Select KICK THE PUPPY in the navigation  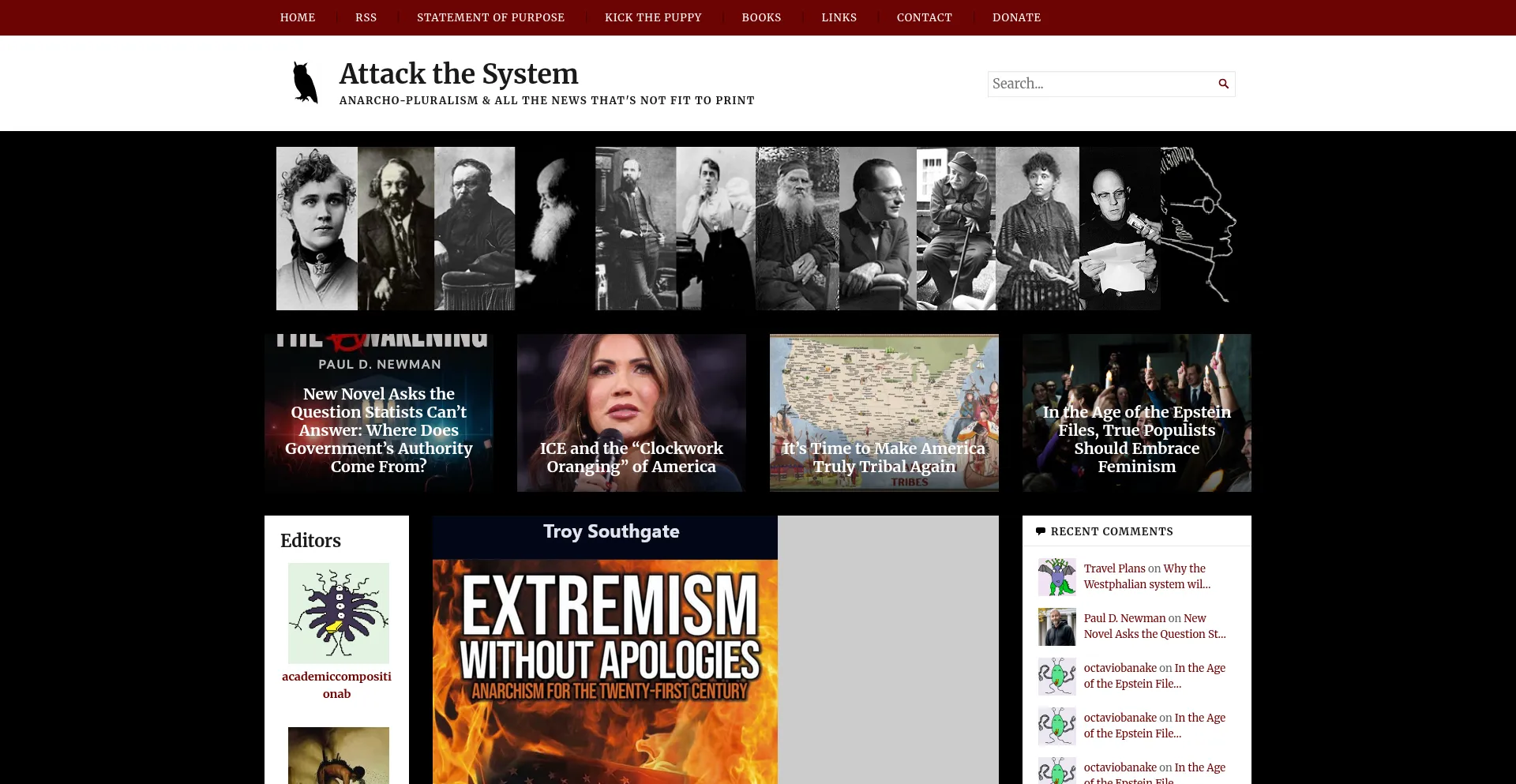click(x=653, y=17)
